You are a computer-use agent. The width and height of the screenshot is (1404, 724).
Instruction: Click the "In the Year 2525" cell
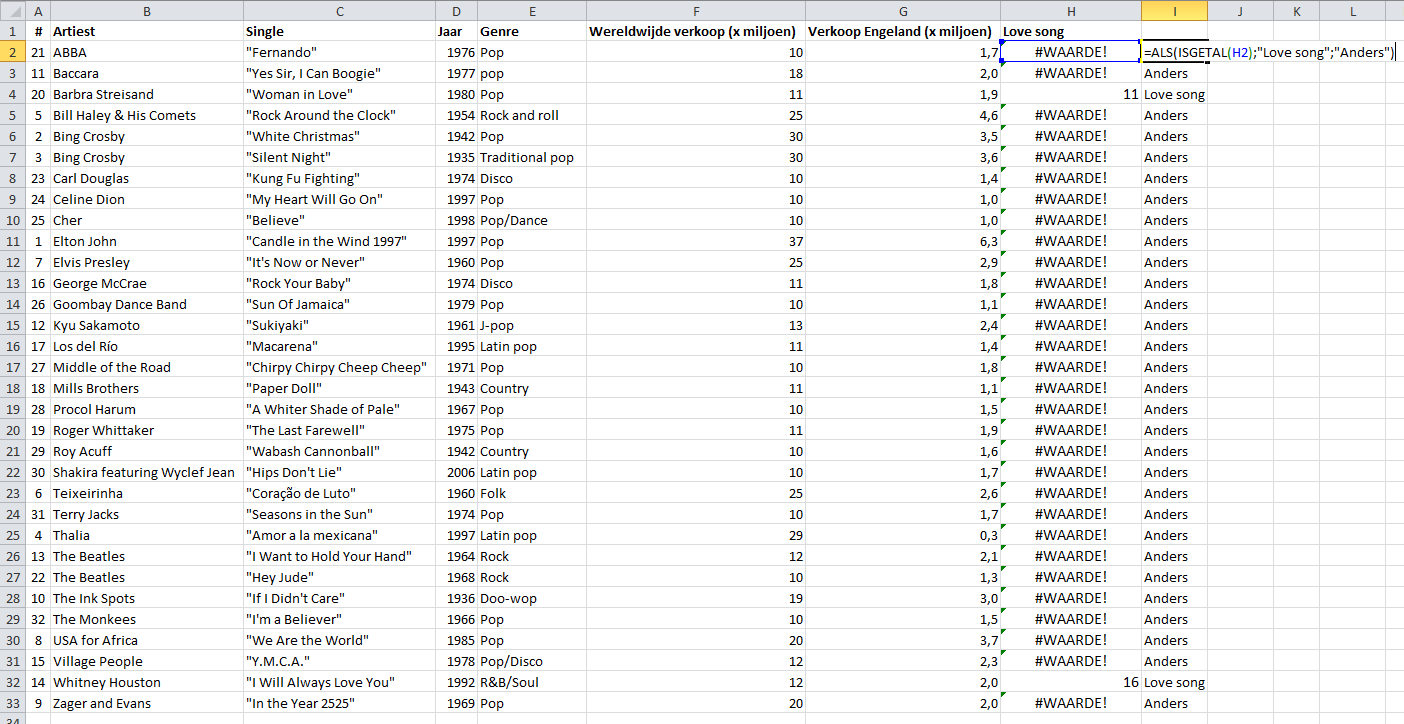(339, 703)
